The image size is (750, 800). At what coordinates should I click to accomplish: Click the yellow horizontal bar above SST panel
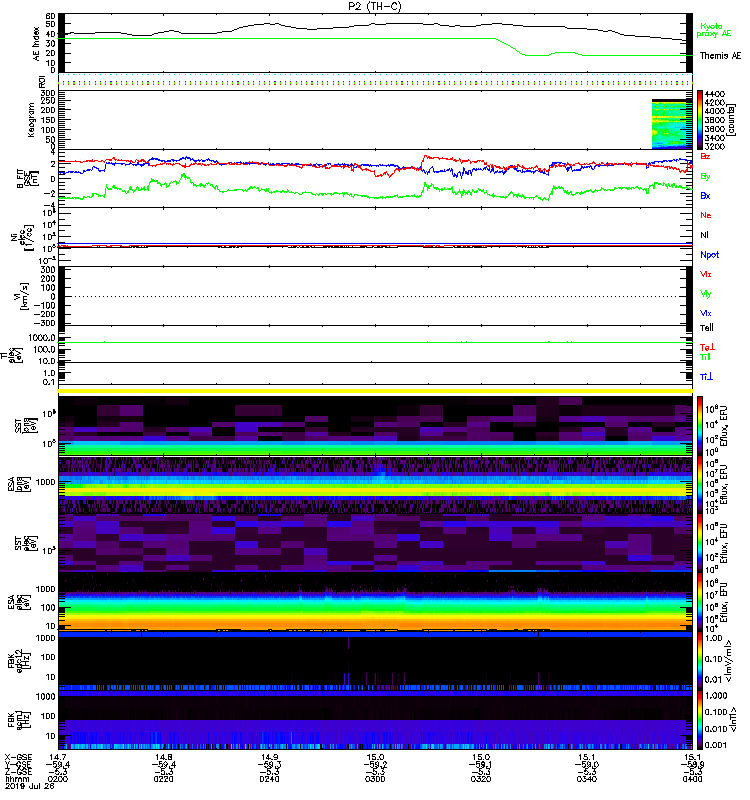coord(375,391)
